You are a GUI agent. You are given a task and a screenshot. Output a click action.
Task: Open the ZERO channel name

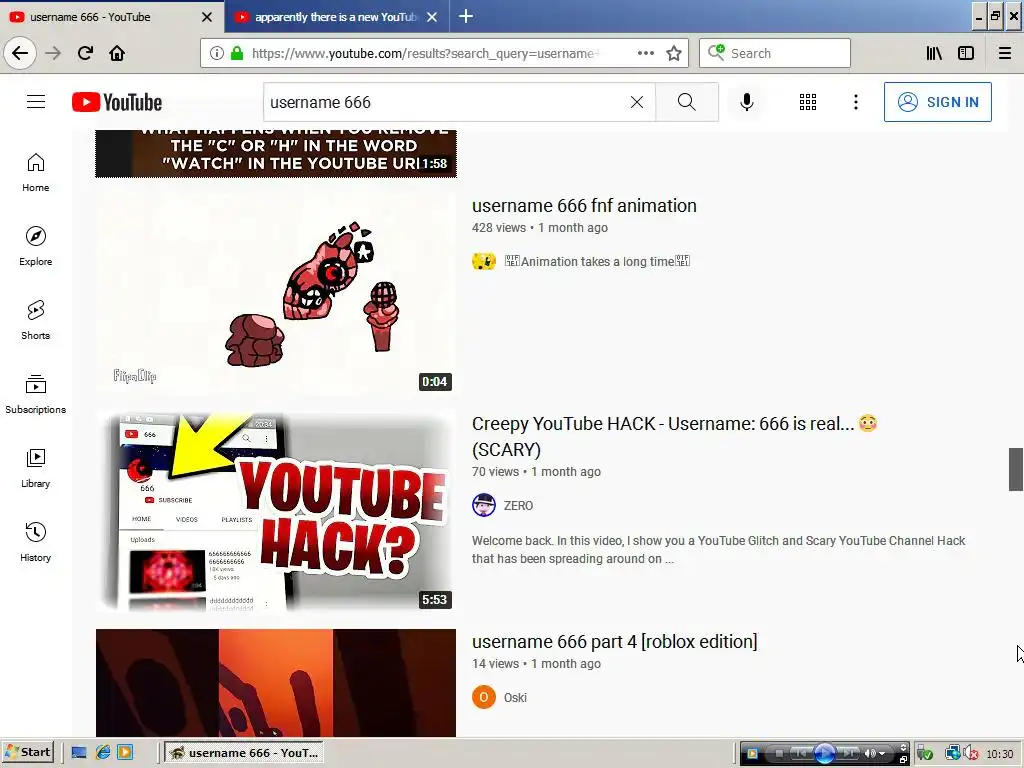tap(518, 505)
